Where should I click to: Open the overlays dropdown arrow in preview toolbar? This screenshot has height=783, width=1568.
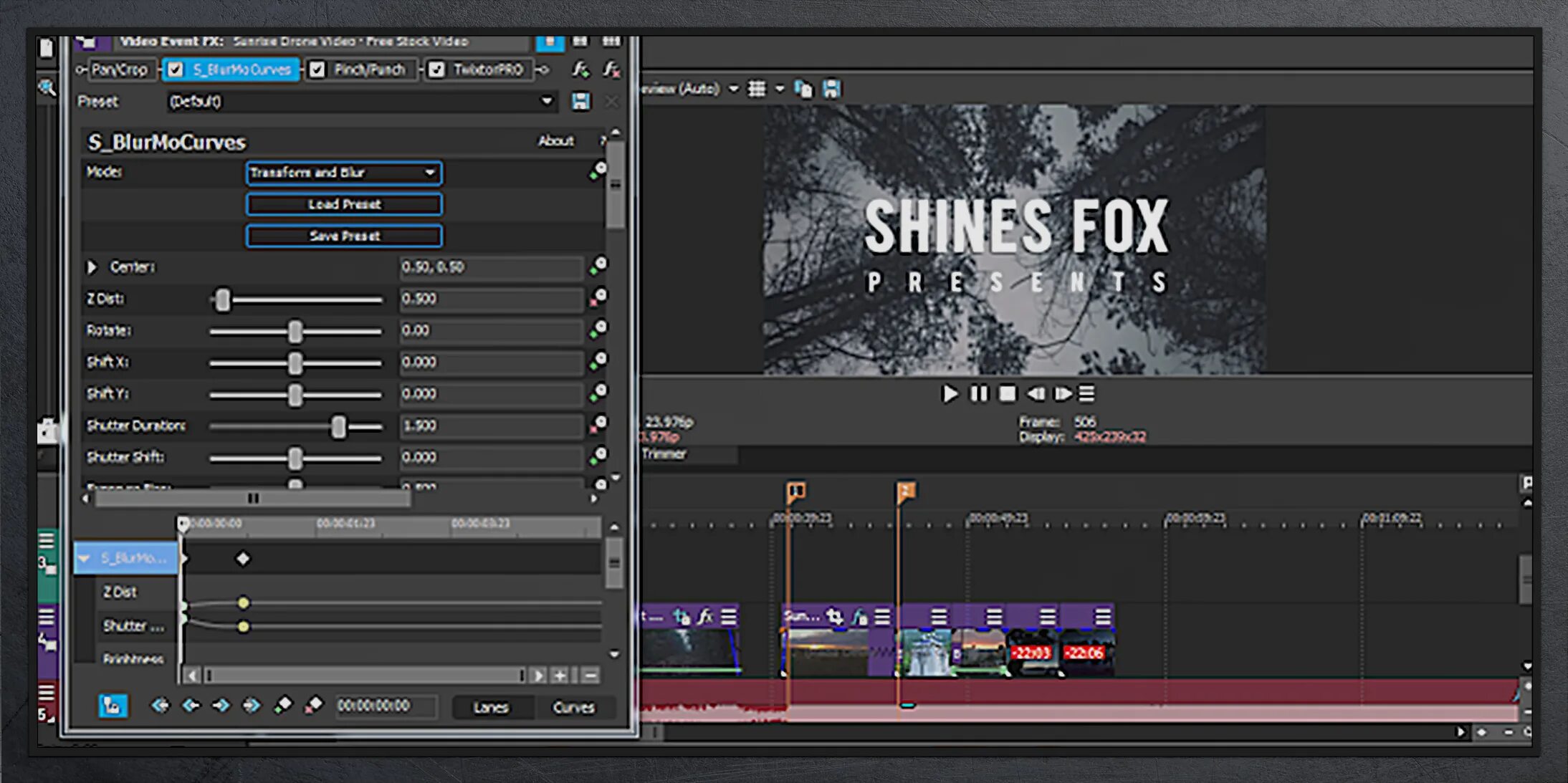click(x=780, y=89)
